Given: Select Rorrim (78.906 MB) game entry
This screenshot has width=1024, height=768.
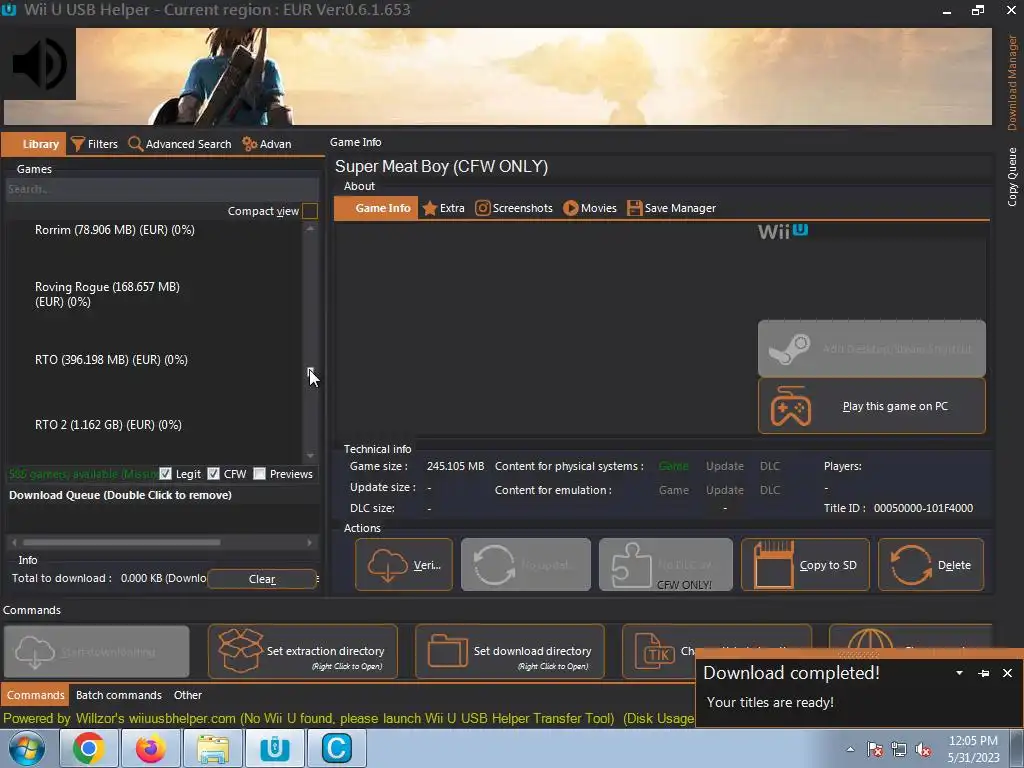Looking at the screenshot, I should tap(115, 230).
